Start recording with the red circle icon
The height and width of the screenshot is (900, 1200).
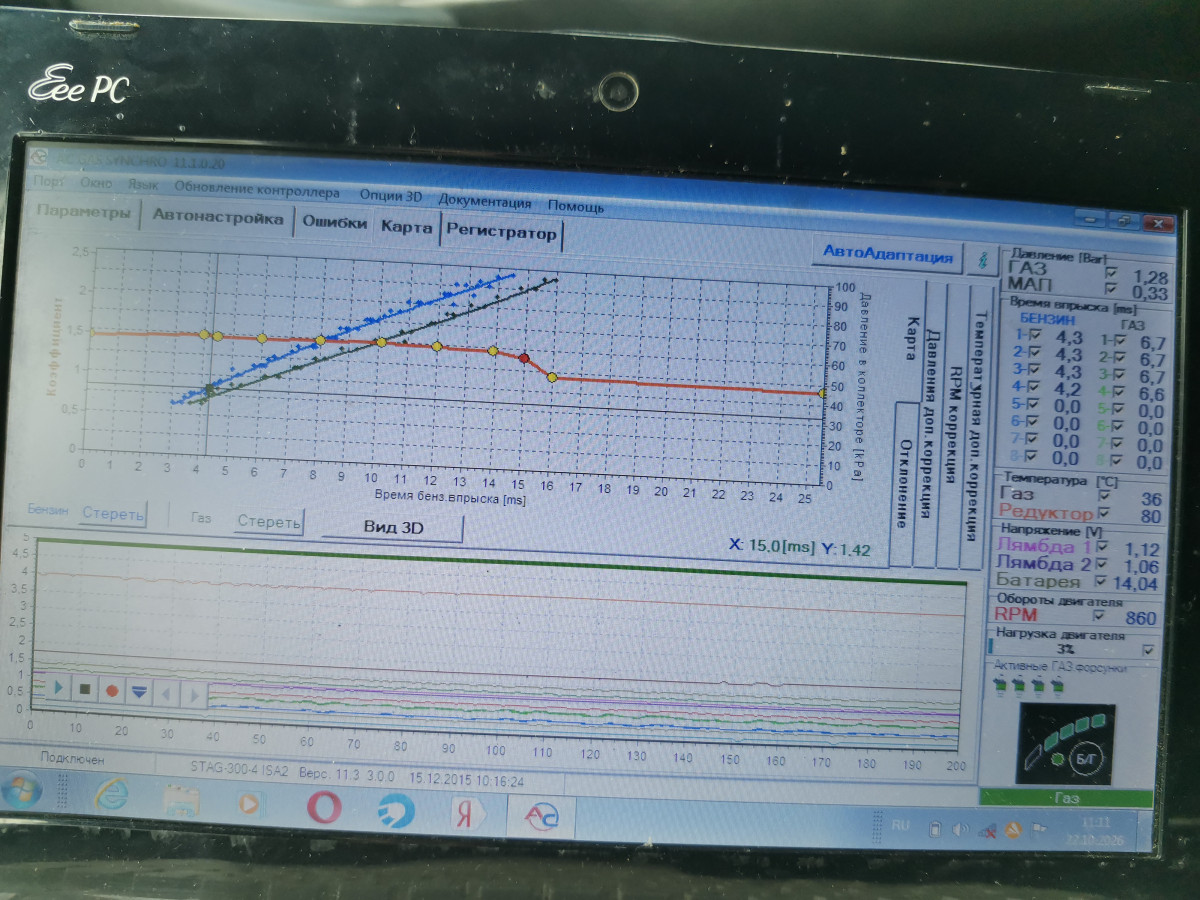112,691
